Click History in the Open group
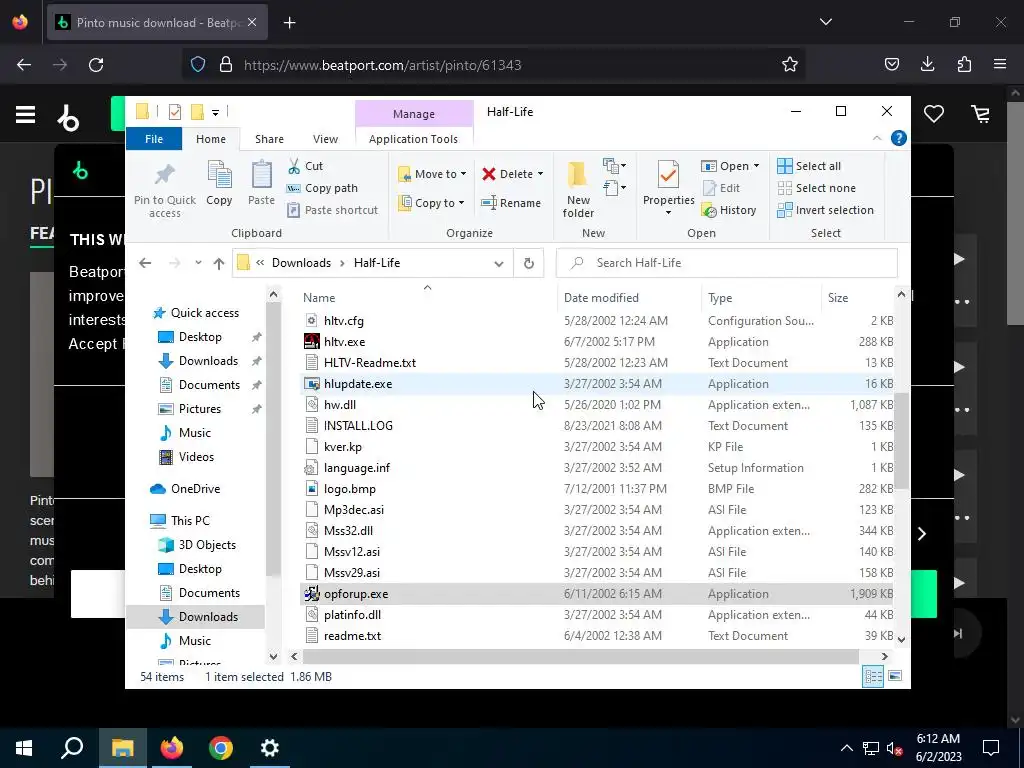 729,210
